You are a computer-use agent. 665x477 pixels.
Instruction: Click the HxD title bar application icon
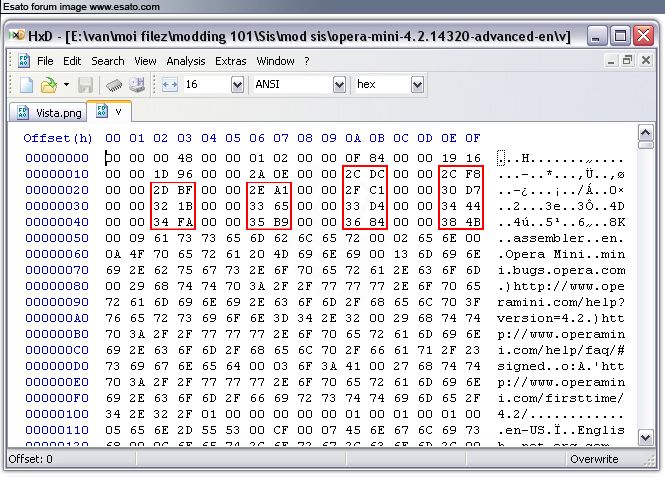tap(17, 36)
